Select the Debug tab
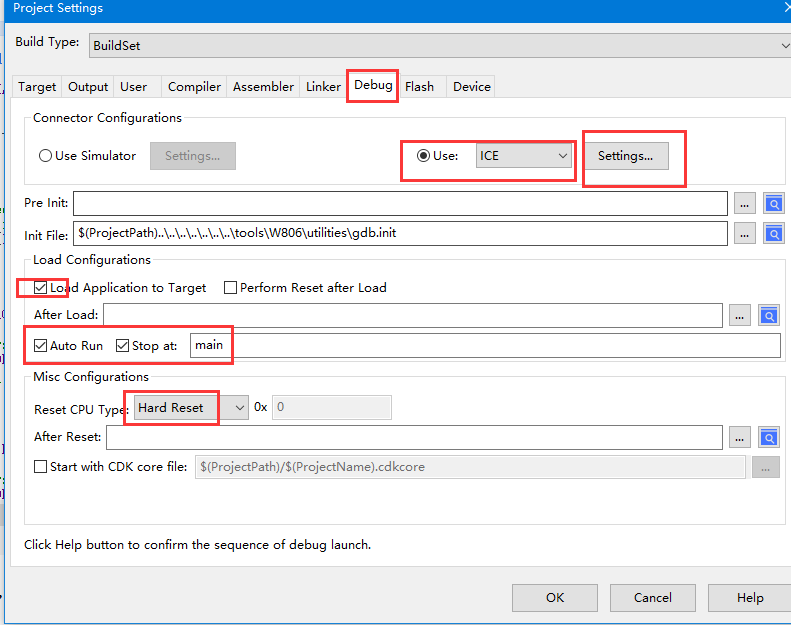This screenshot has height=625, width=791. (373, 85)
